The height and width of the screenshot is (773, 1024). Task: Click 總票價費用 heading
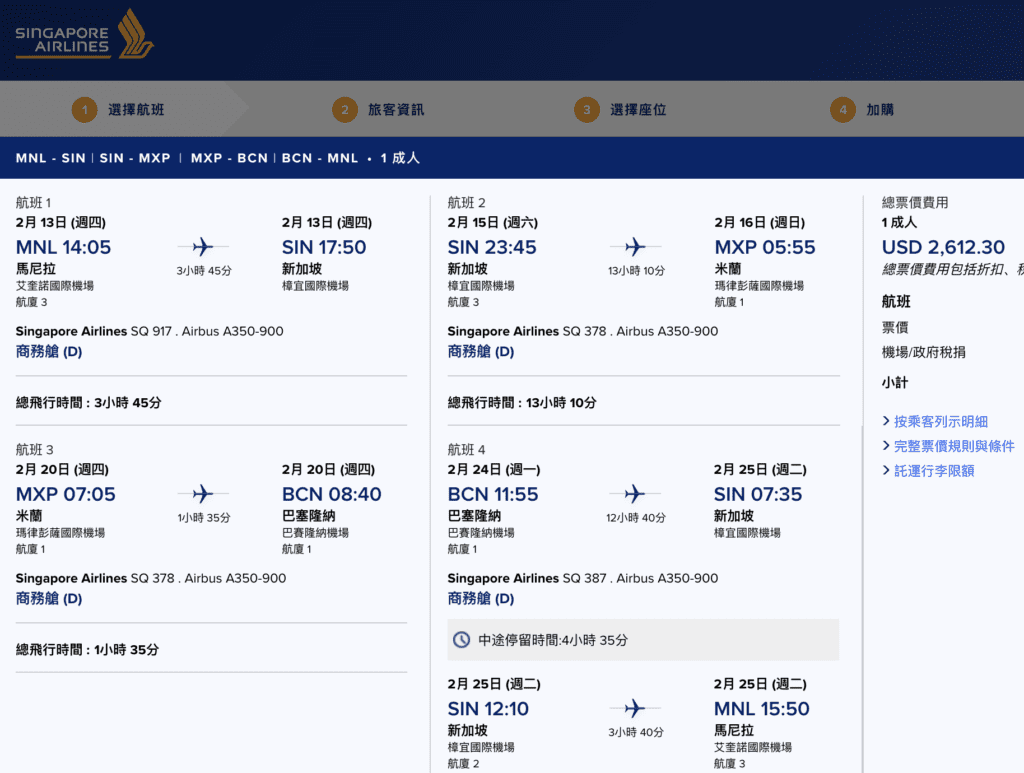[x=915, y=202]
